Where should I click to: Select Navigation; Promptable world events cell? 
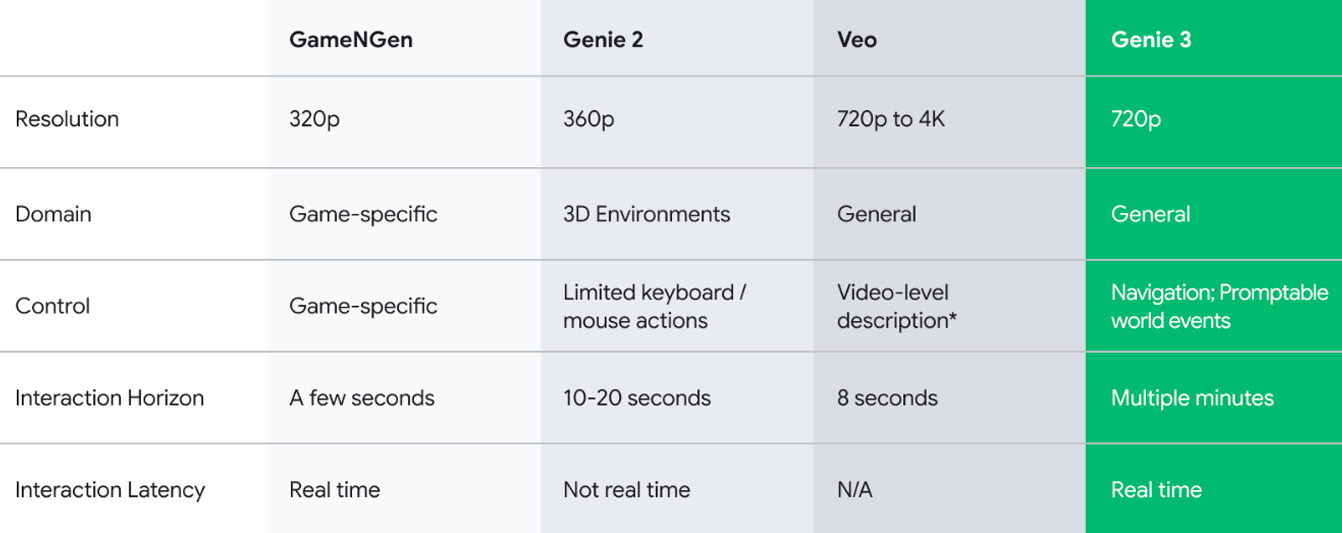[x=1219, y=306]
